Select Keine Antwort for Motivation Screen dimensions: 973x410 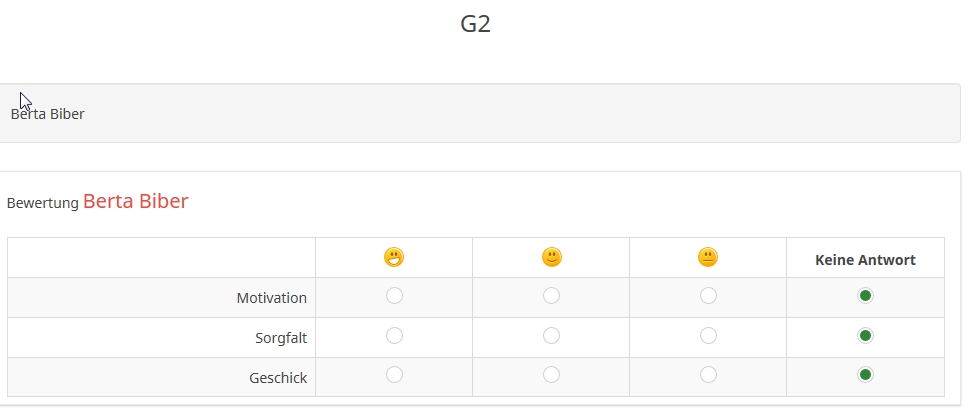pos(865,296)
